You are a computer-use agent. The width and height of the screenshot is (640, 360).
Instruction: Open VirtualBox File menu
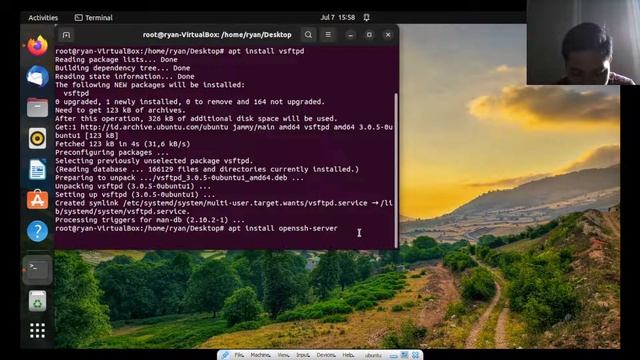coord(239,355)
